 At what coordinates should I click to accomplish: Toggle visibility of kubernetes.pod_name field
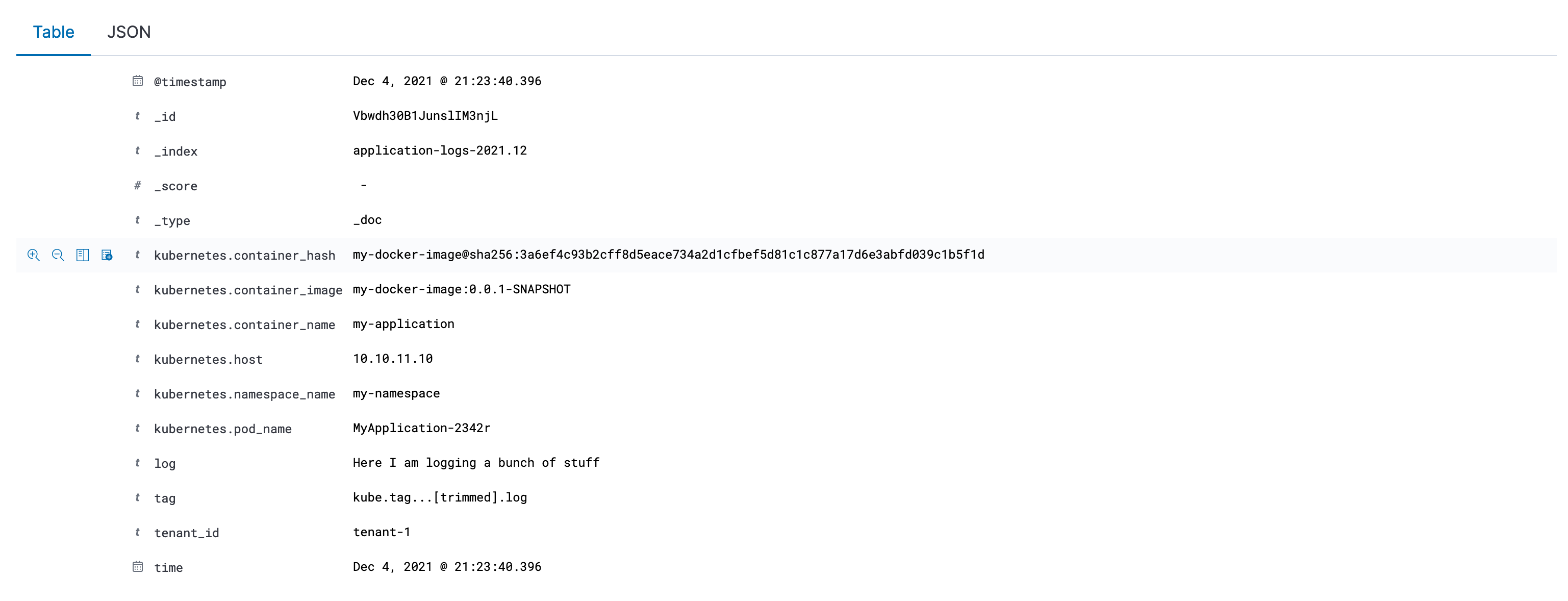click(x=83, y=428)
